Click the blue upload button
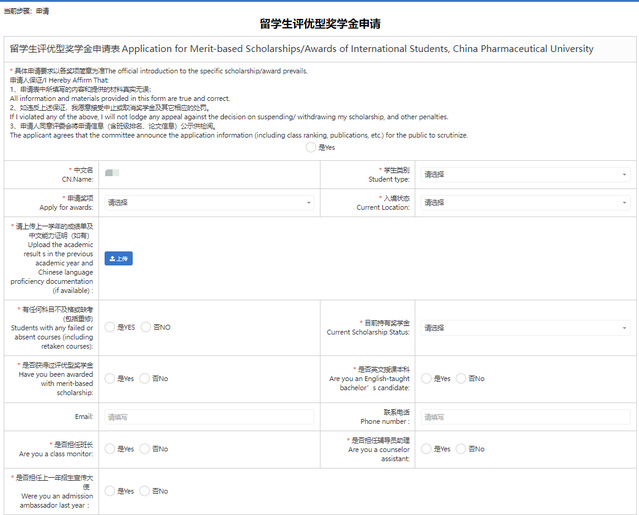Screen dimensions: 639x515 coord(118,258)
